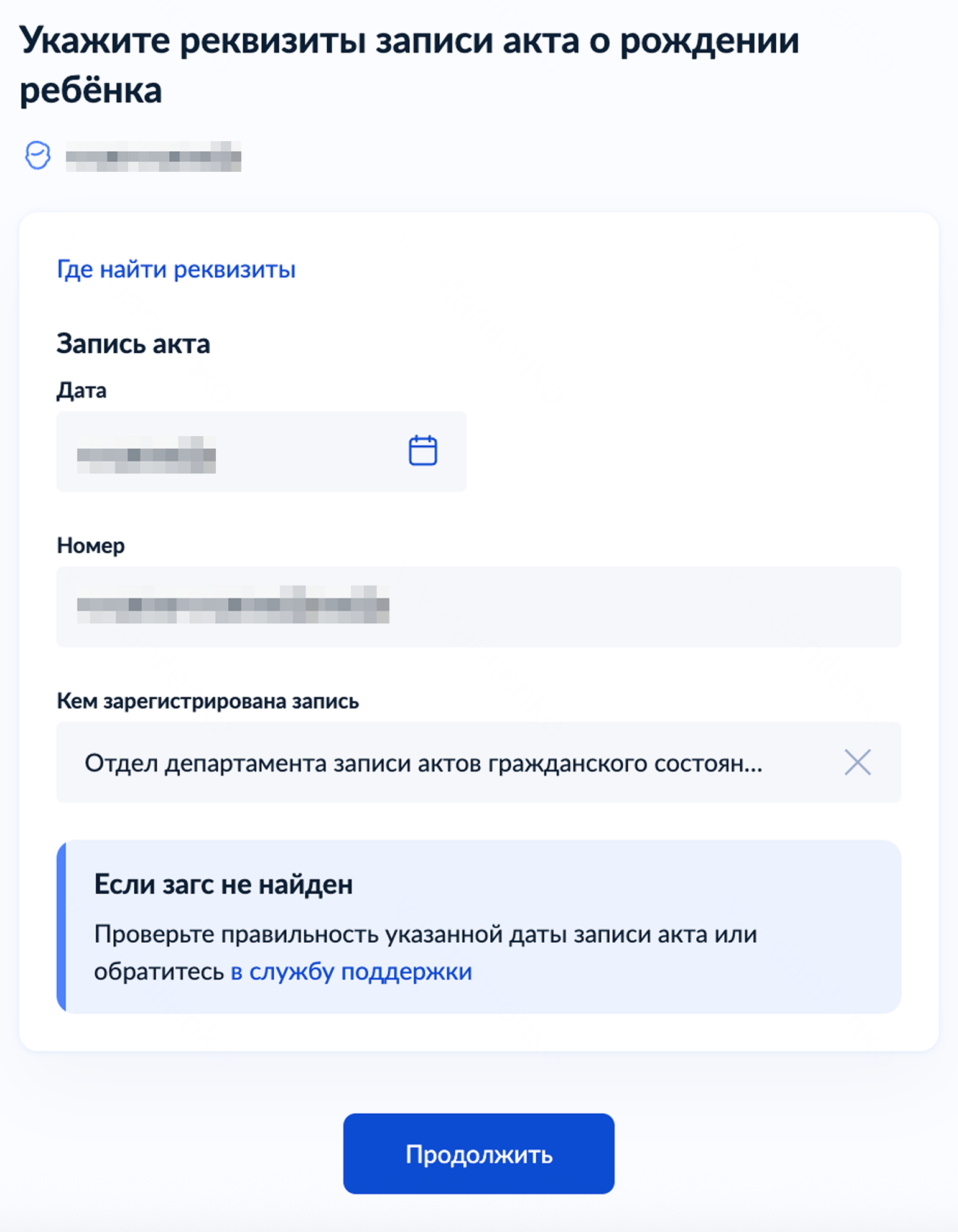The width and height of the screenshot is (958, 1232).
Task: Click the 'Дата' field label
Action: pos(81,391)
